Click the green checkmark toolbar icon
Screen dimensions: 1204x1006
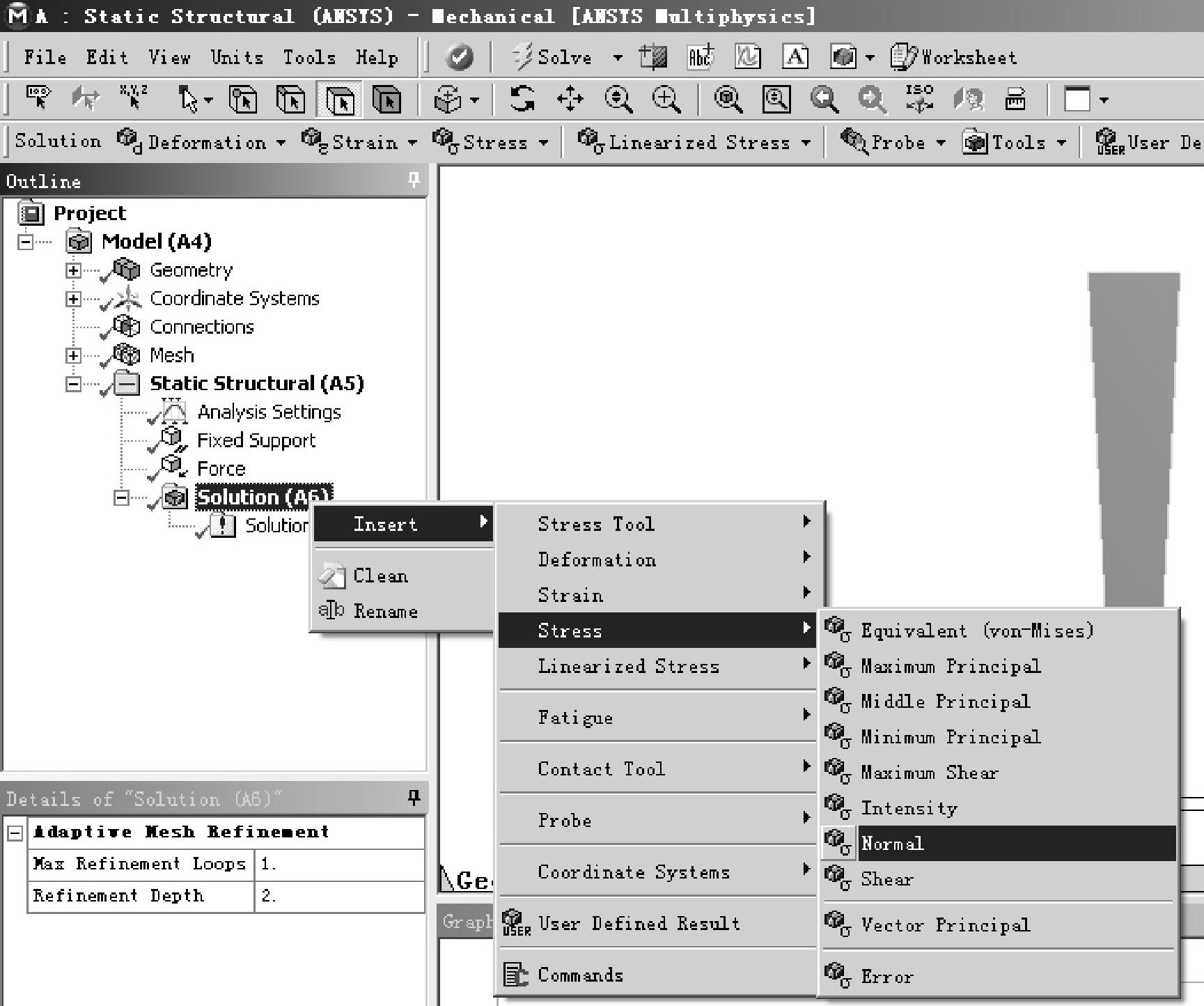(x=459, y=57)
